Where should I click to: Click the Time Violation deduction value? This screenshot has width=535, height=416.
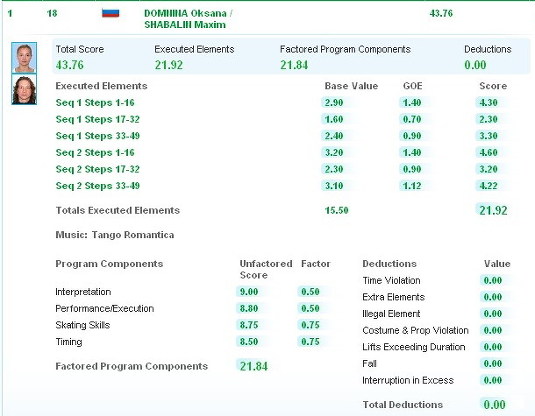coord(492,281)
